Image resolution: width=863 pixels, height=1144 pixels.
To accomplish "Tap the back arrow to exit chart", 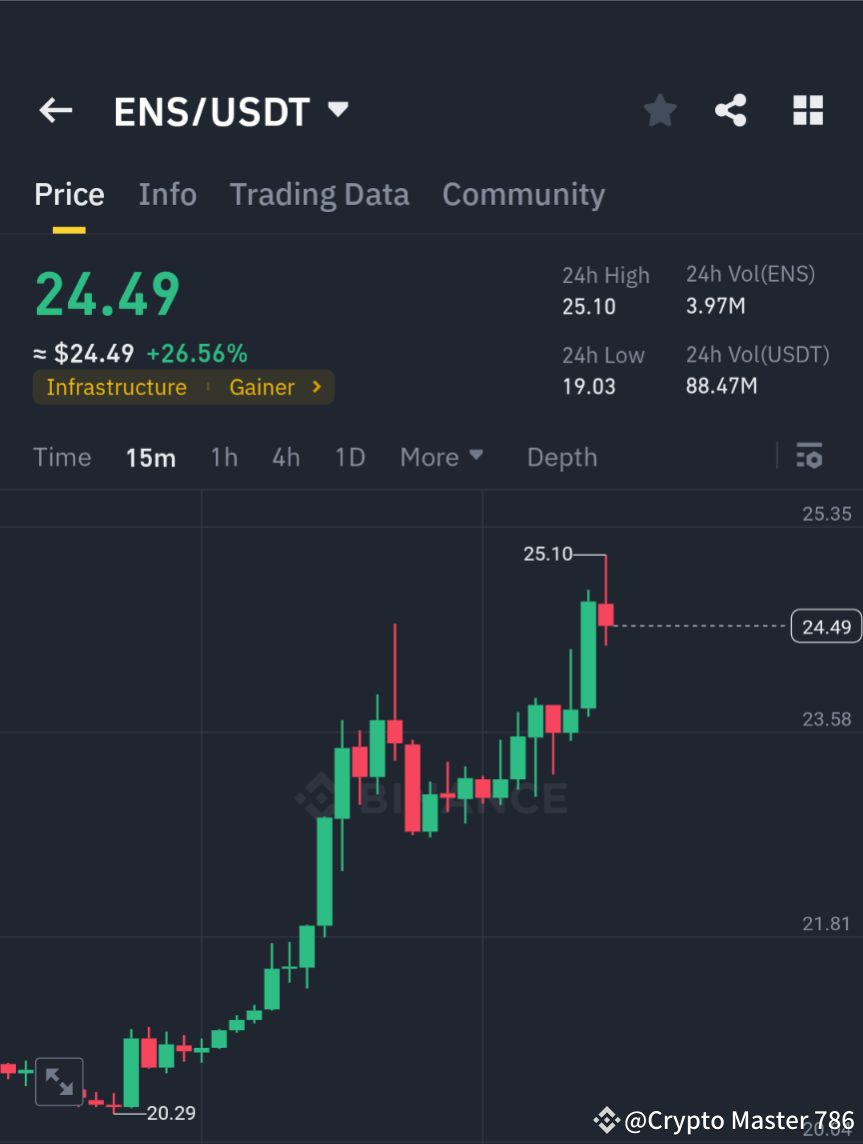I will pyautogui.click(x=55, y=110).
